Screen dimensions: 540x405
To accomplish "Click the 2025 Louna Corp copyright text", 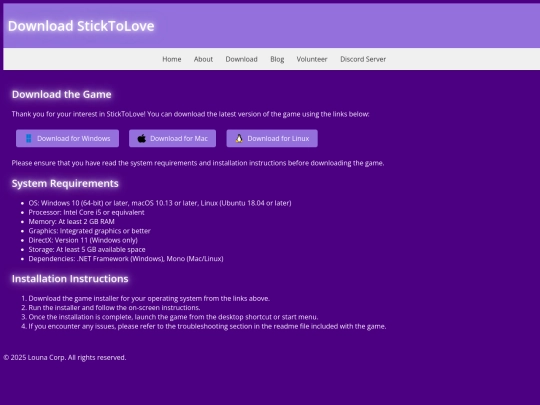I will 65,358.
